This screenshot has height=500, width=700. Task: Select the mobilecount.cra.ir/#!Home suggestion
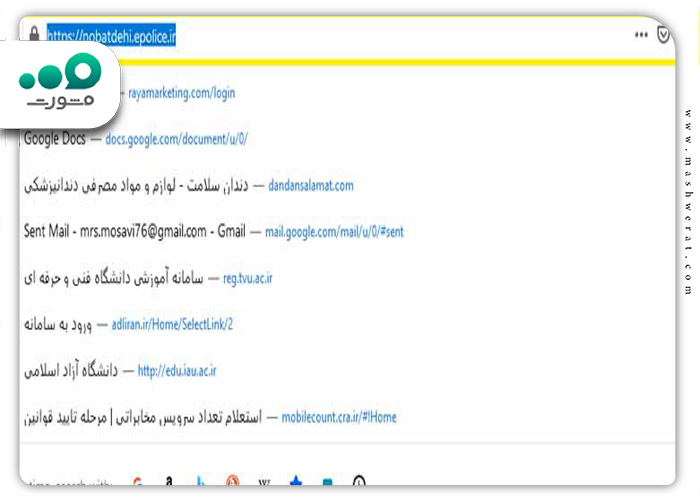[339, 417]
